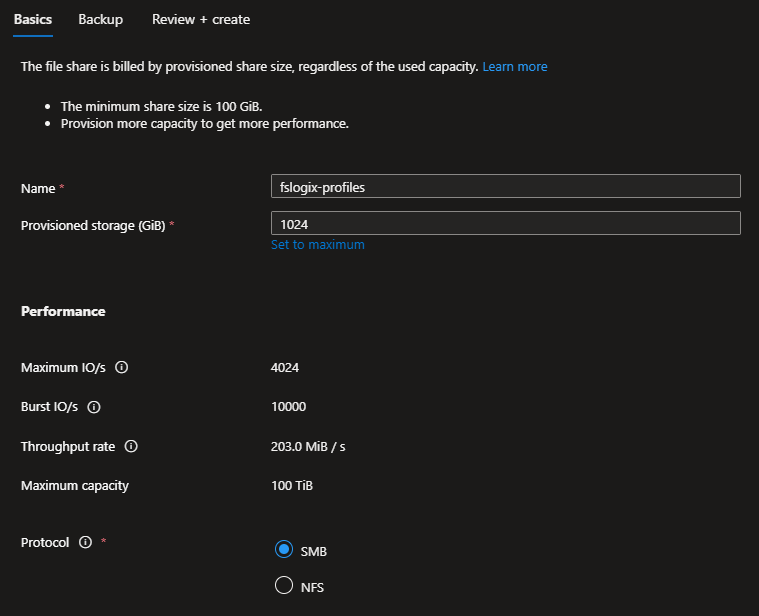759x616 pixels.
Task: Click the Burst IO/s value 10000
Action: tap(288, 407)
